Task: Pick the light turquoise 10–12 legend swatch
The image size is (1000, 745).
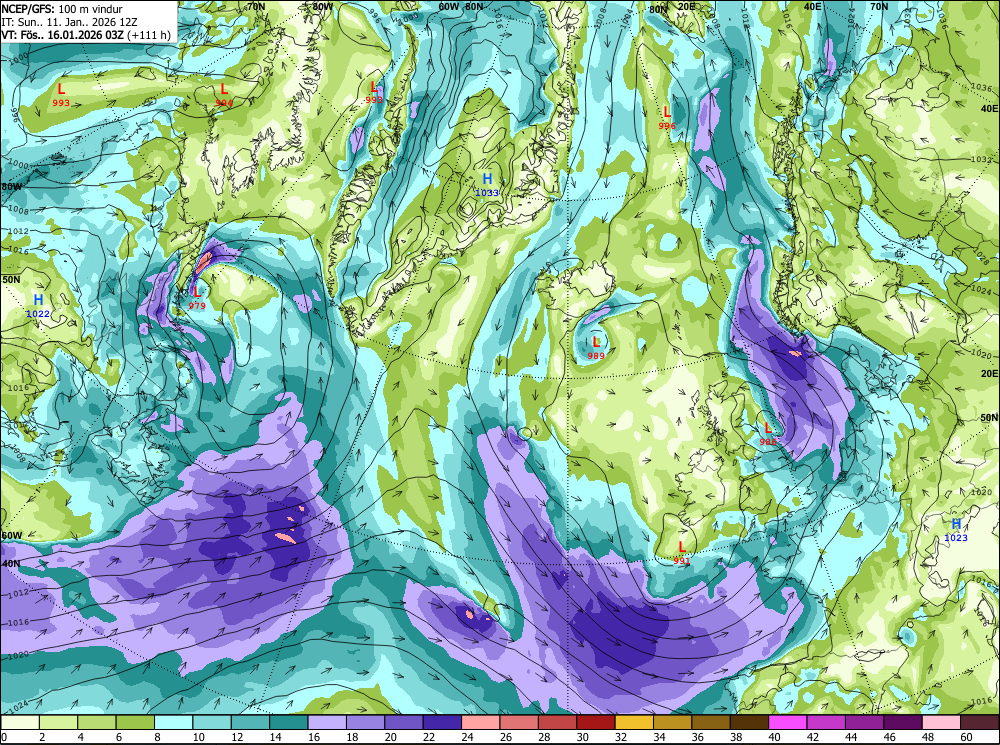Action: (212, 722)
